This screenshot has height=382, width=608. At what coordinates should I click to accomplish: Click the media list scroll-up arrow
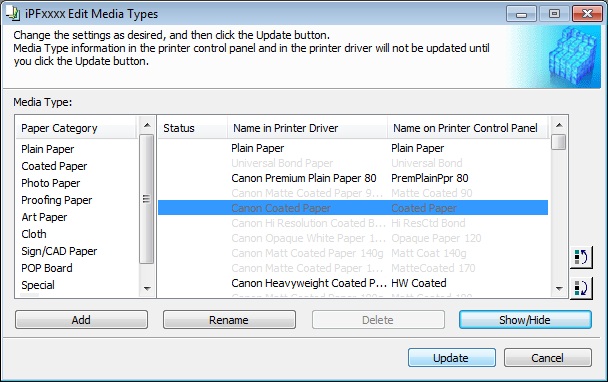559,125
